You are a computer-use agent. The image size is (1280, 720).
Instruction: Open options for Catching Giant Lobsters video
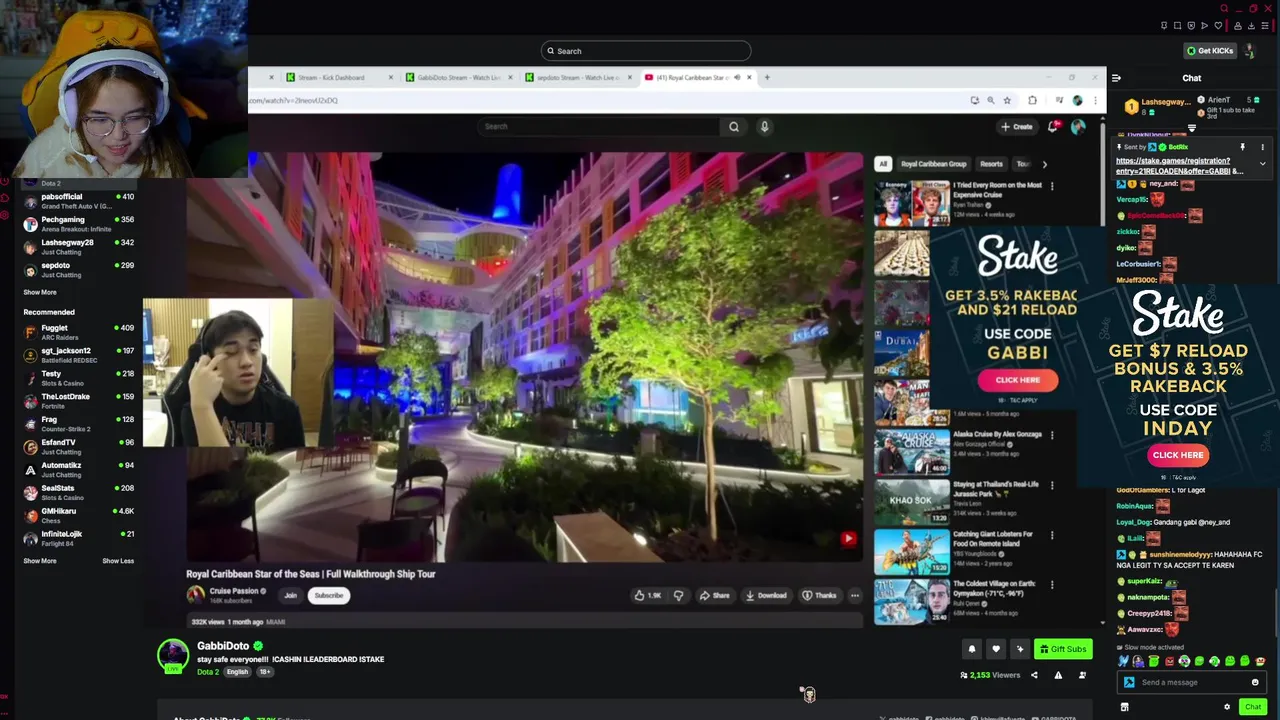click(x=1051, y=535)
